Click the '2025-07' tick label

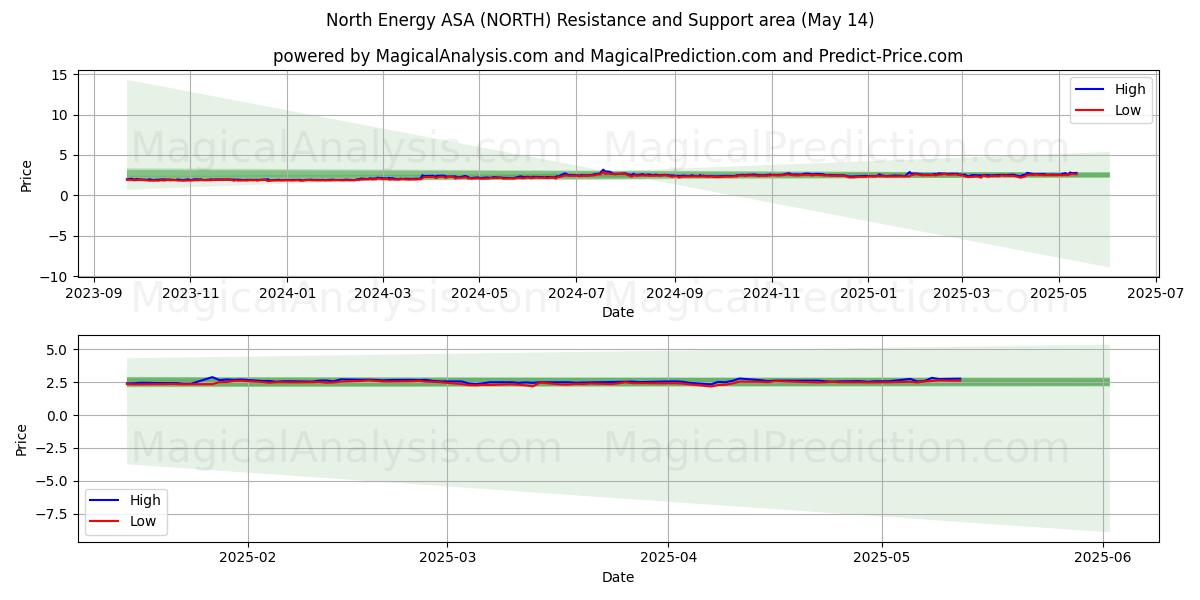tap(1155, 293)
